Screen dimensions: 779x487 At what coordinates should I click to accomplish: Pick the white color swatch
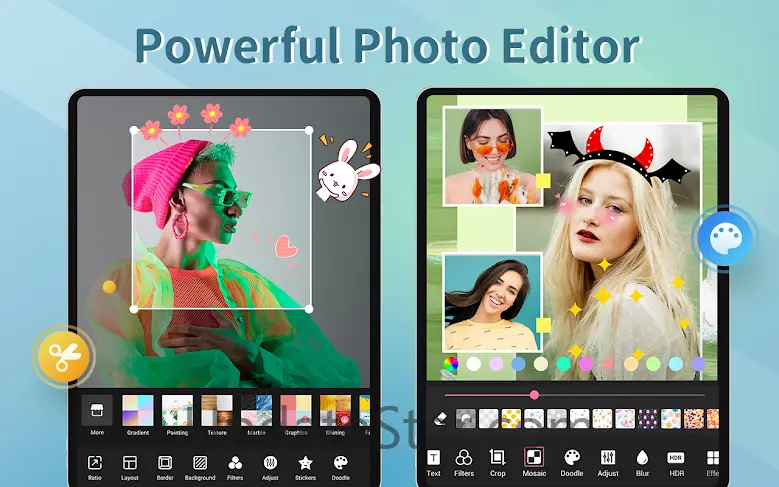(473, 364)
